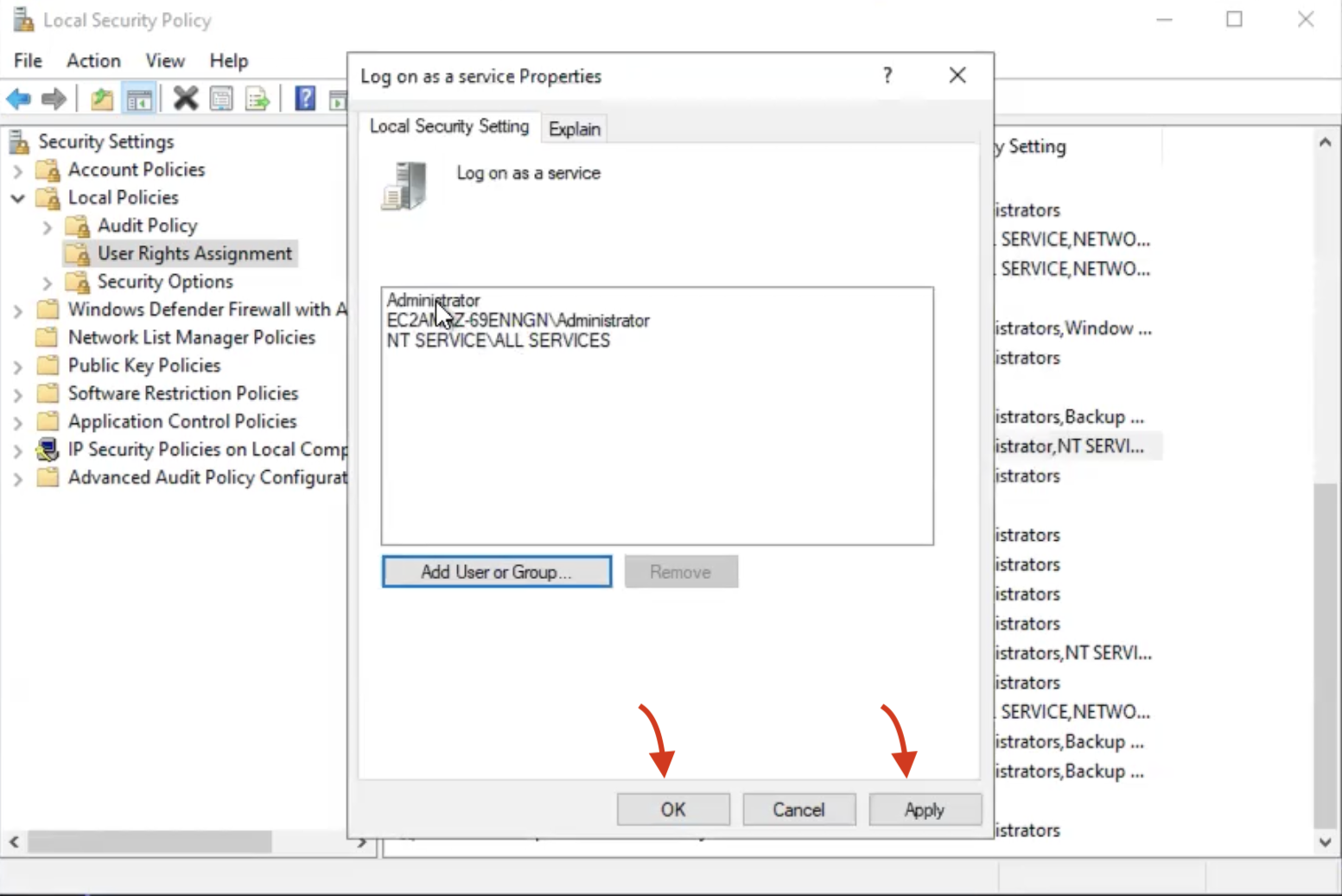This screenshot has height=896, width=1342.
Task: Click the vertical scrollbar down arrow
Action: coord(1325,842)
